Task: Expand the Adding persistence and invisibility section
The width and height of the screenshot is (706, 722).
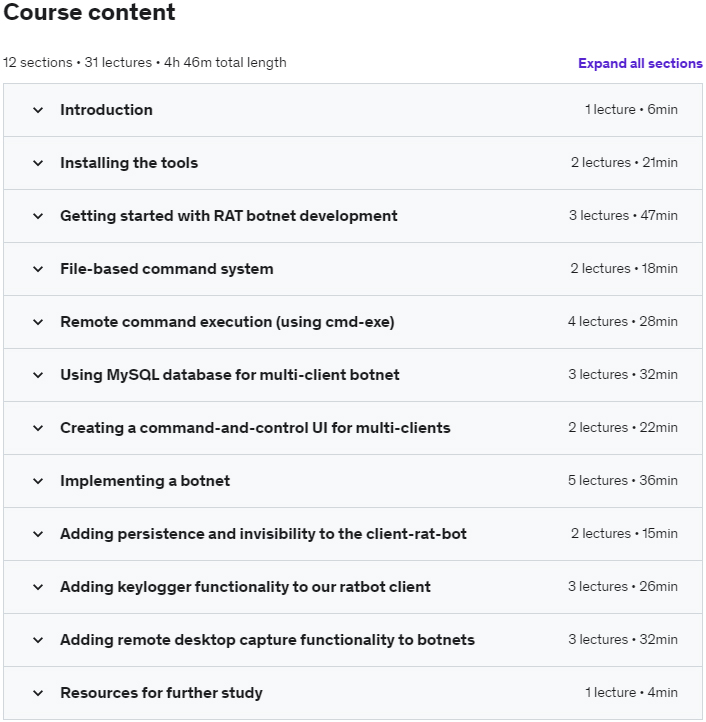Action: pyautogui.click(x=263, y=534)
